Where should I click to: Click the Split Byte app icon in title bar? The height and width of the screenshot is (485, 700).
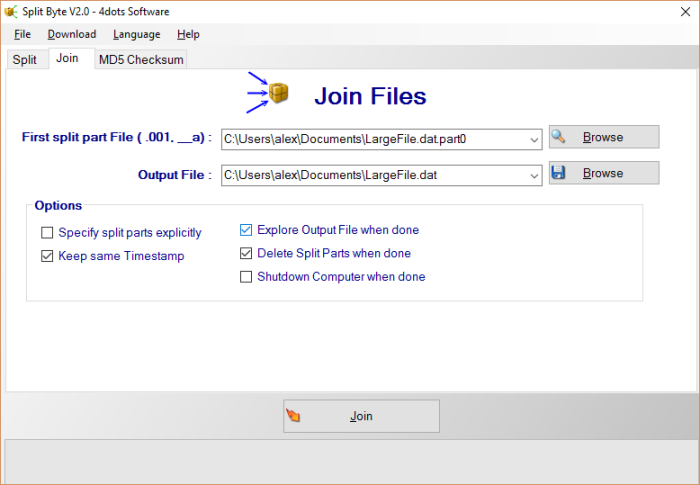coord(11,11)
